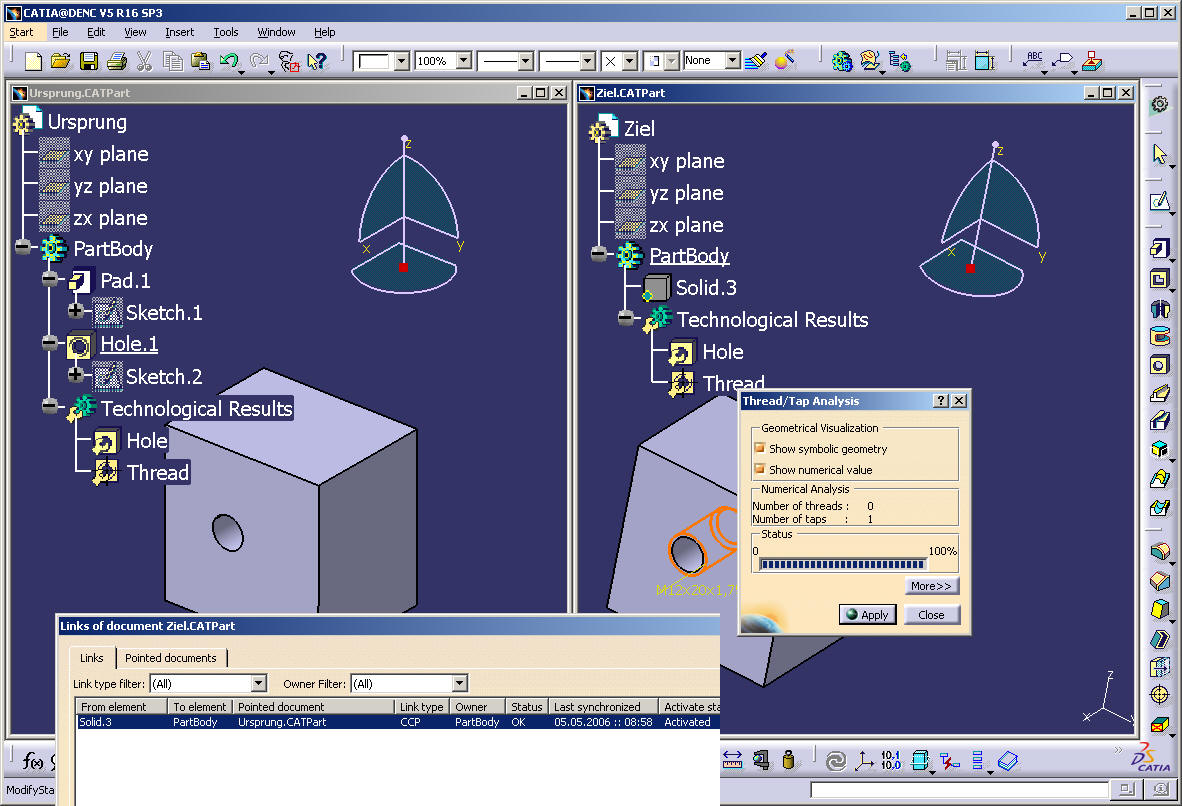
Task: Click the Sketcher icon in right toolbar
Action: coord(1159,201)
